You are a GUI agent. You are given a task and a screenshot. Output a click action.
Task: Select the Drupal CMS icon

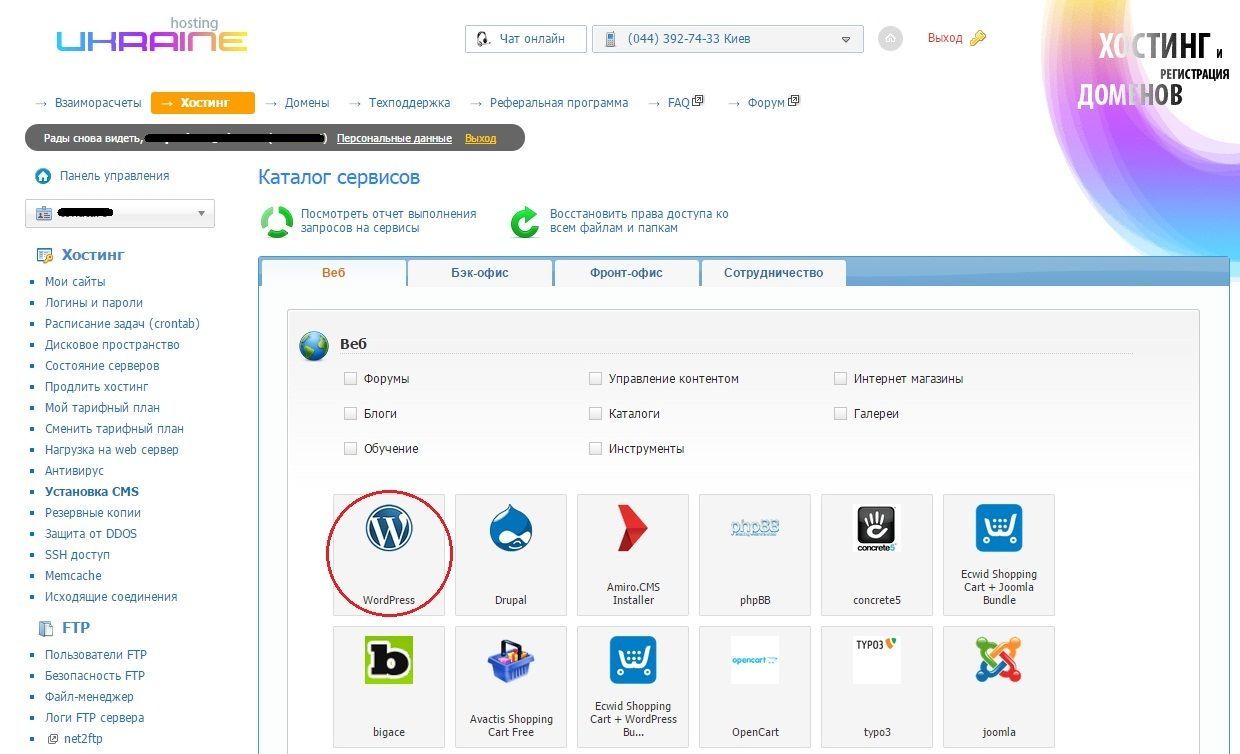(511, 529)
